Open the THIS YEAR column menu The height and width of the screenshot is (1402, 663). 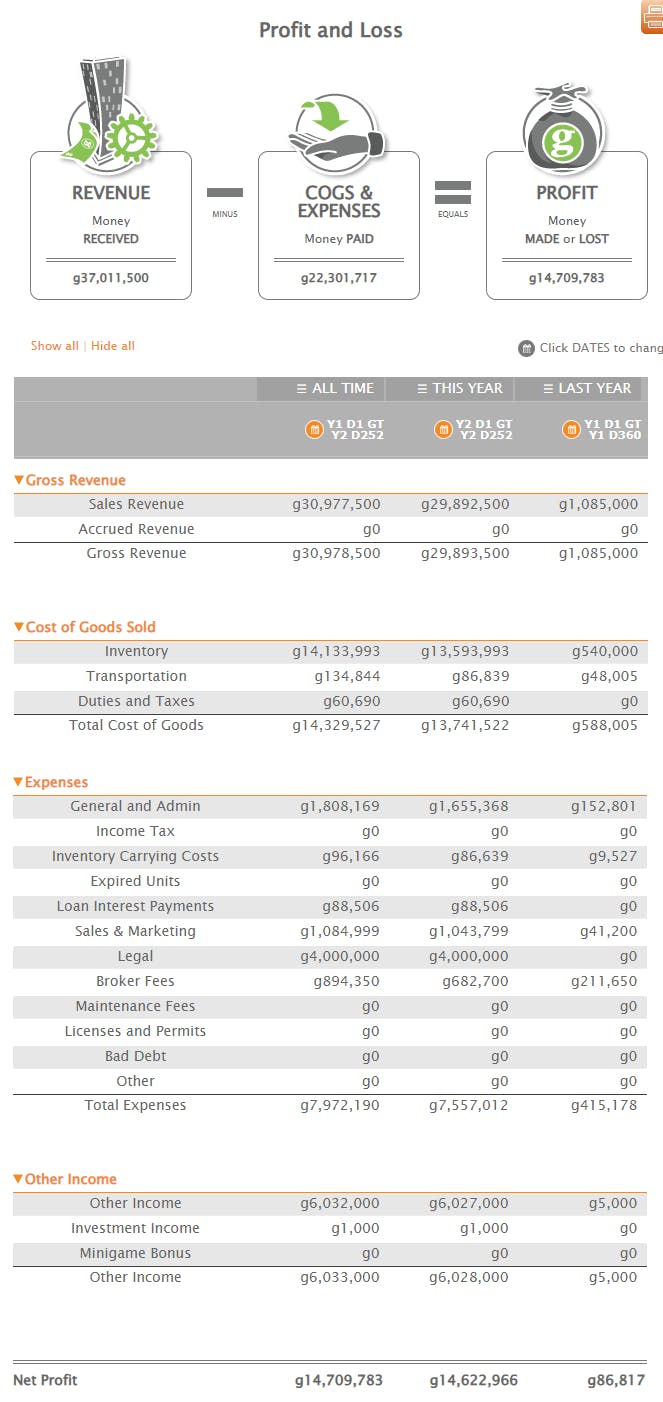tap(450, 389)
